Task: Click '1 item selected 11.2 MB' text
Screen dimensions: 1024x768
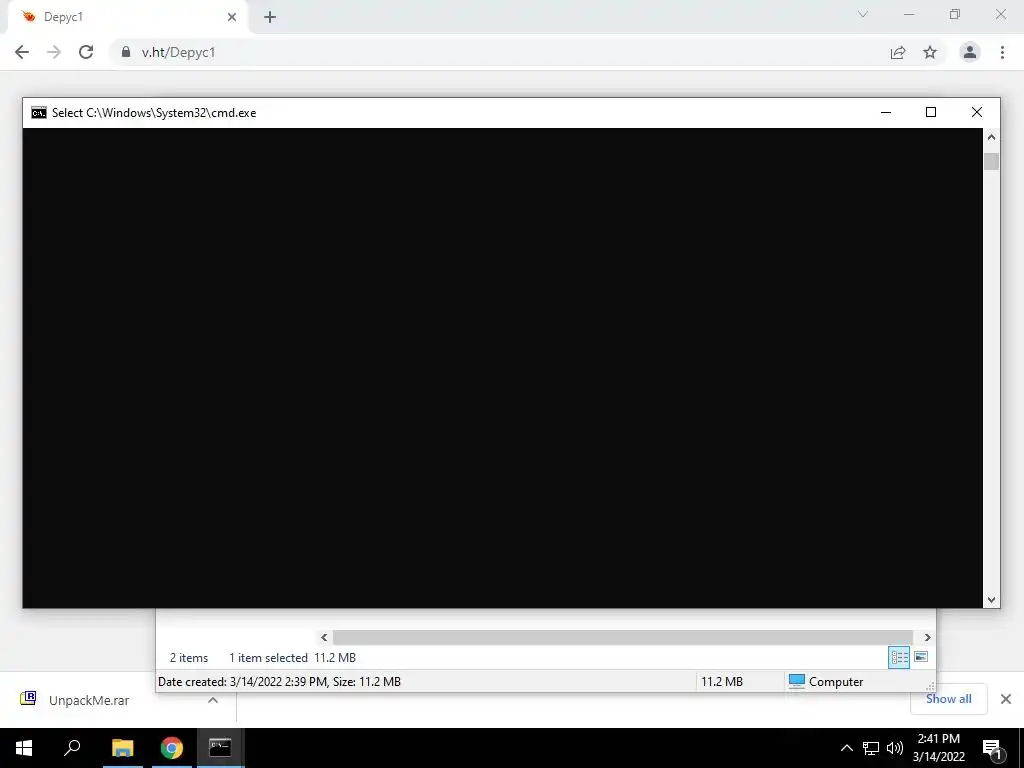Action: pos(293,658)
